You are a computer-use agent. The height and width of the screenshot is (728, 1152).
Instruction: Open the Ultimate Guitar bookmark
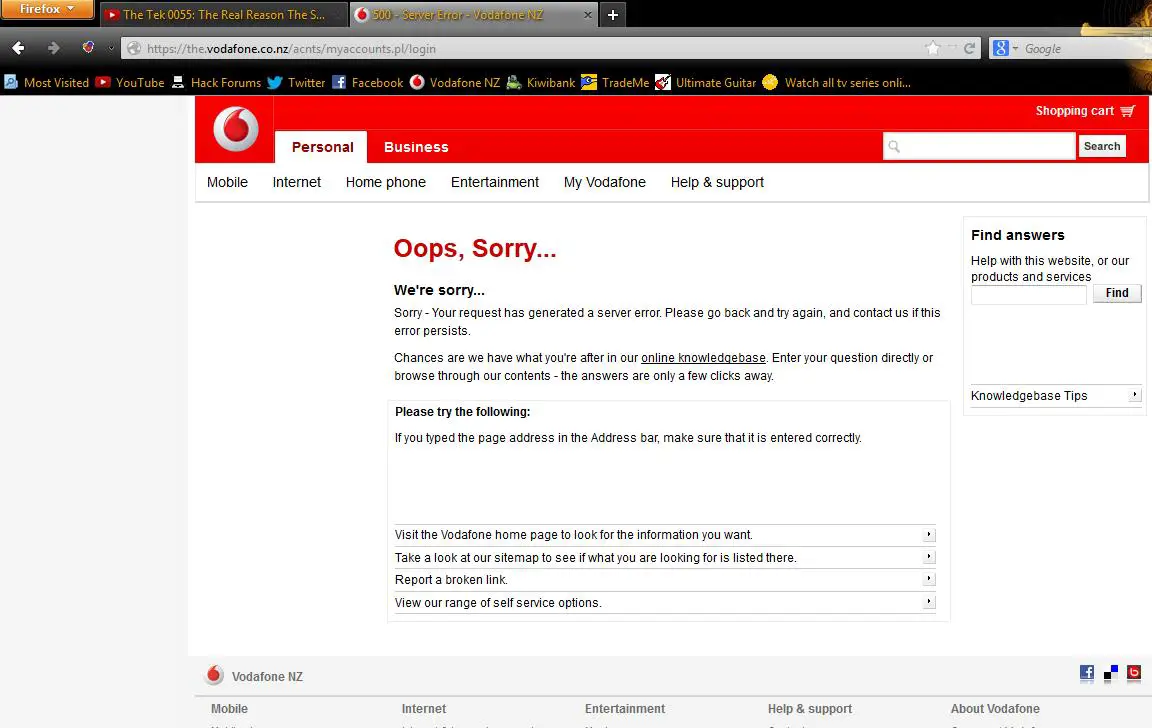pos(705,82)
